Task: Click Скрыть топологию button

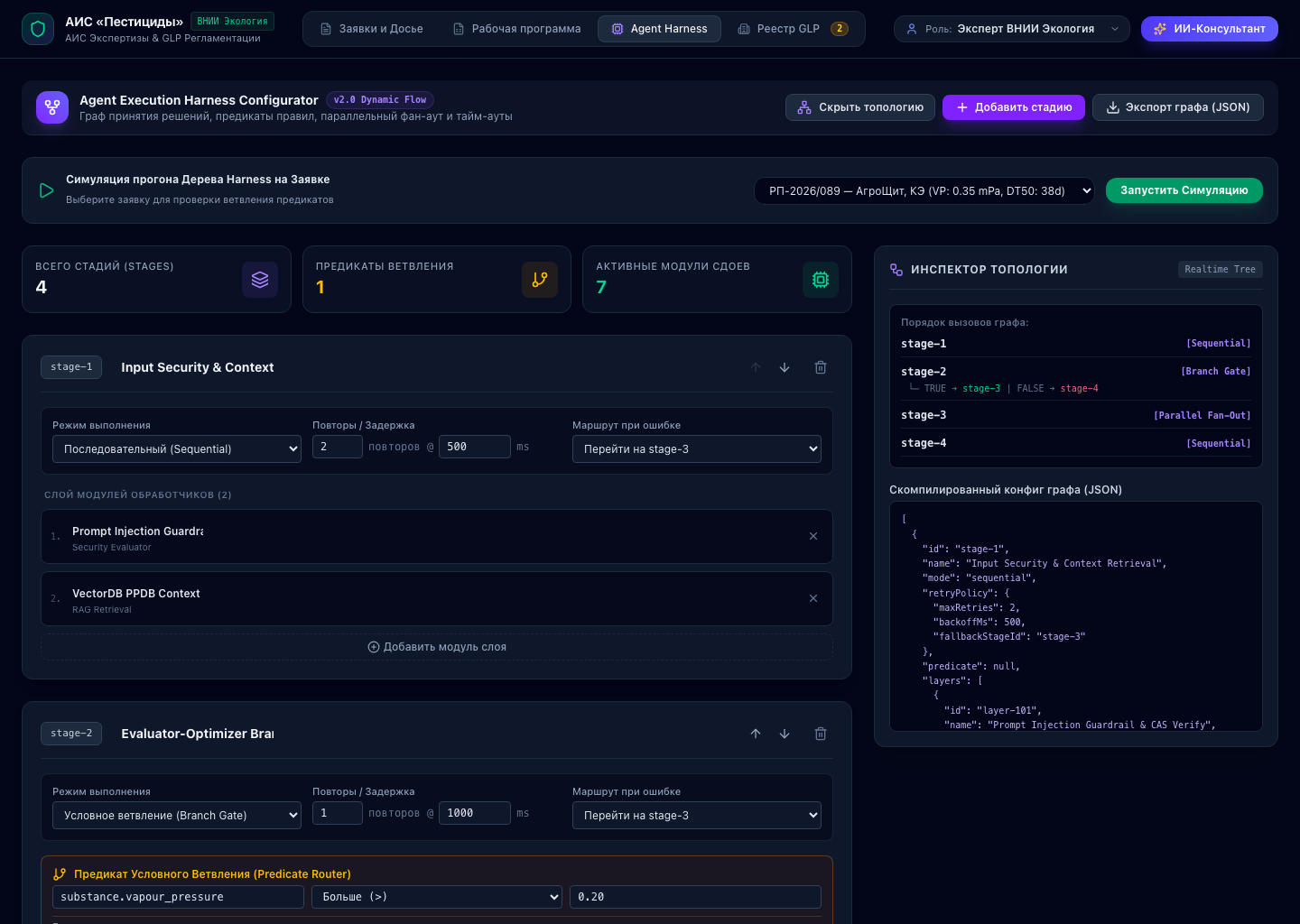Action: [860, 107]
